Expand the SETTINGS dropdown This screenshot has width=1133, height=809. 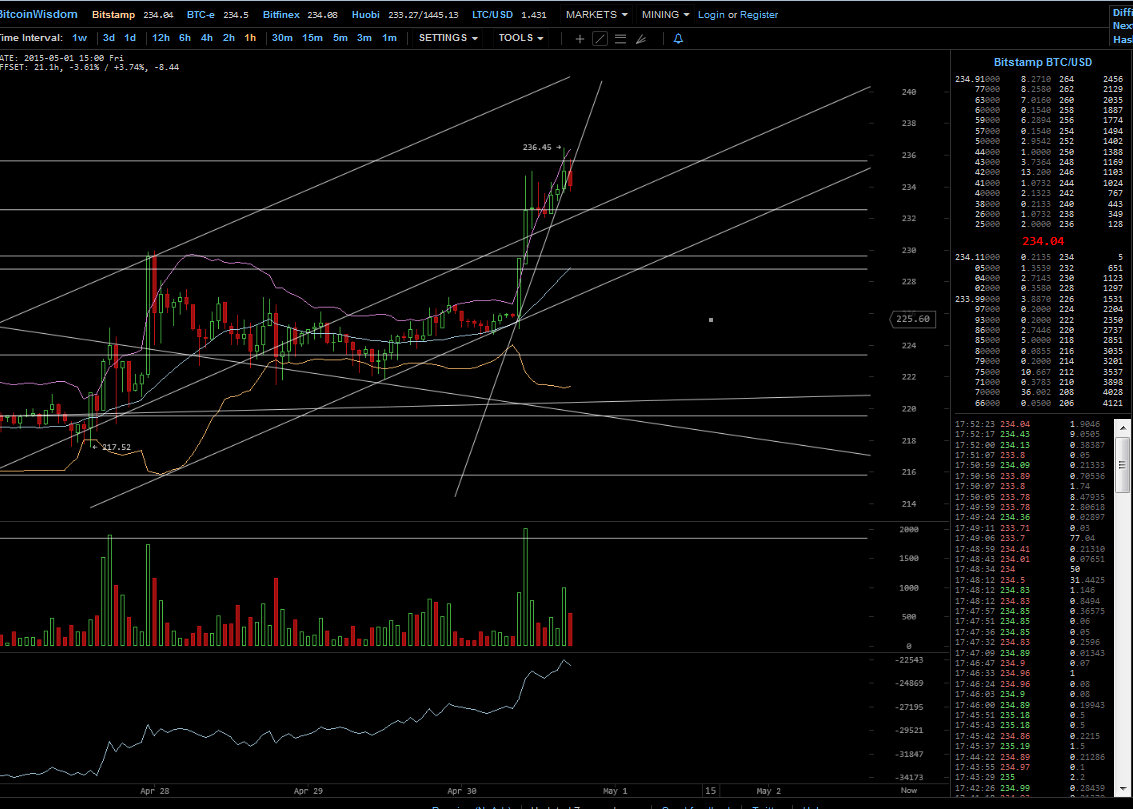point(448,38)
